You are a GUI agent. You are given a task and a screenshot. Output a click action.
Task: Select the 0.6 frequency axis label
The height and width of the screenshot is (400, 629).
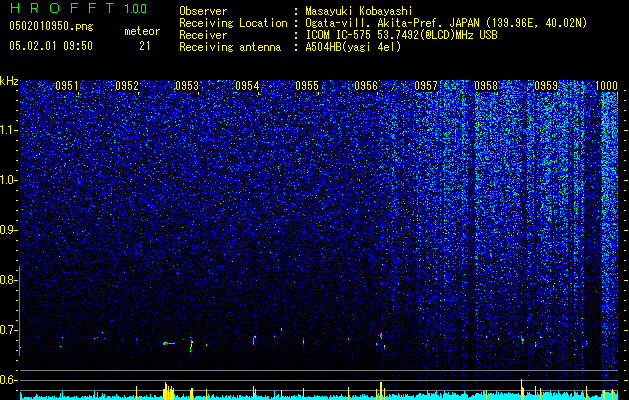click(7, 380)
